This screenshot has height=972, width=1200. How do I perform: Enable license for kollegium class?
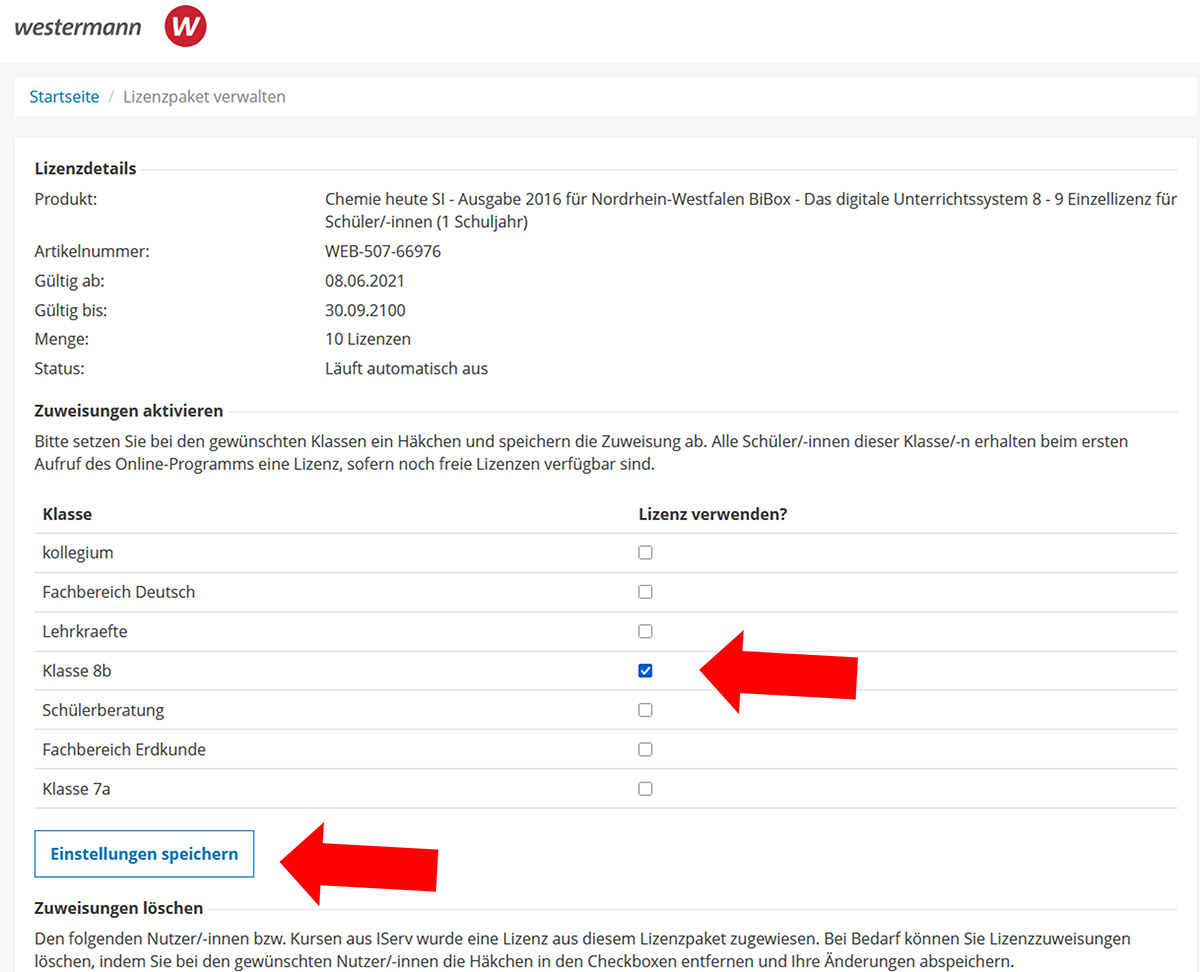tap(645, 552)
